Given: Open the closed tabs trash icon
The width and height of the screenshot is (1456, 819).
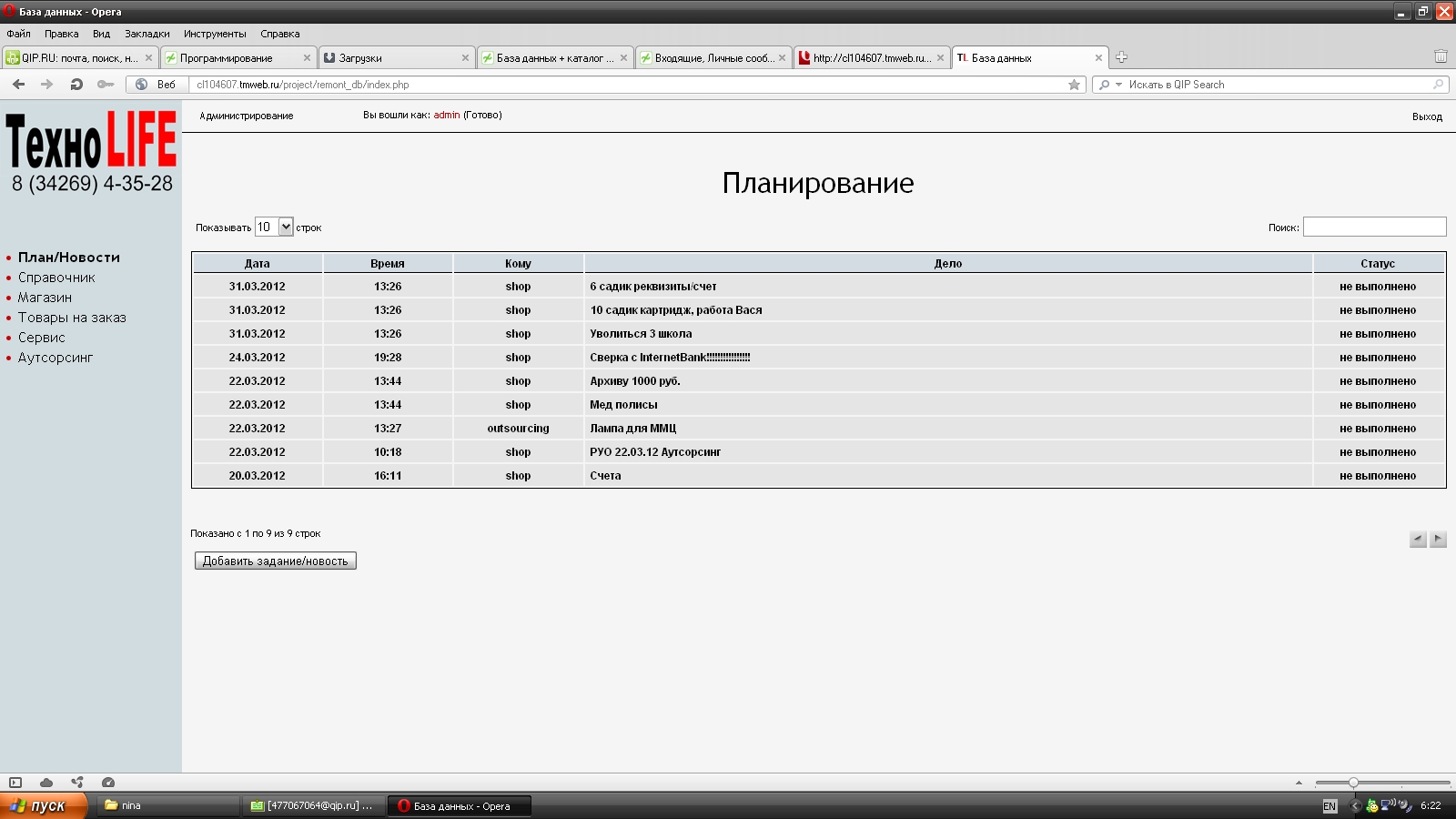Looking at the screenshot, I should [x=1441, y=56].
